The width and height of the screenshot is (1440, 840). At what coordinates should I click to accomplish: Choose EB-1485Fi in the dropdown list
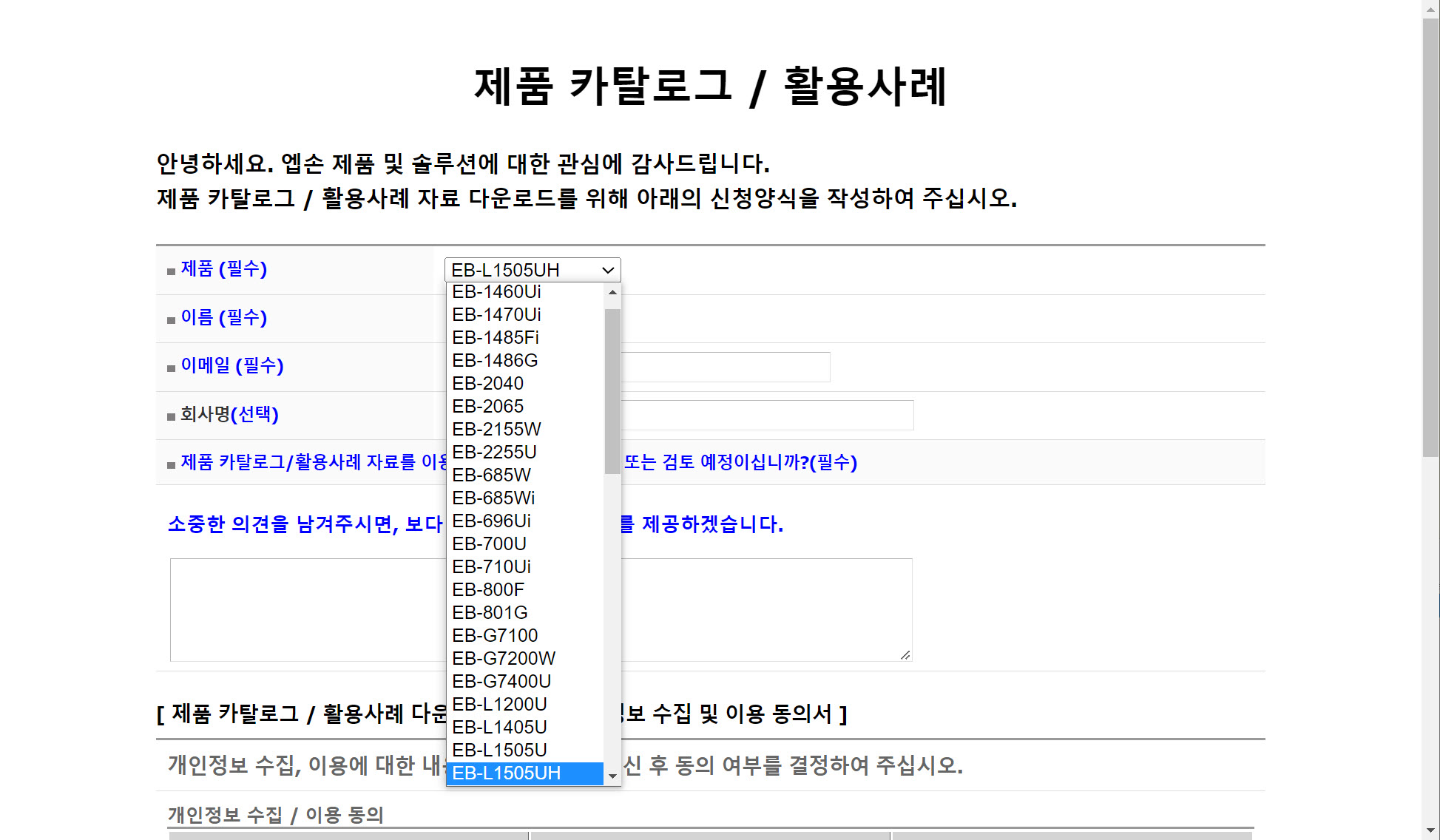[495, 338]
